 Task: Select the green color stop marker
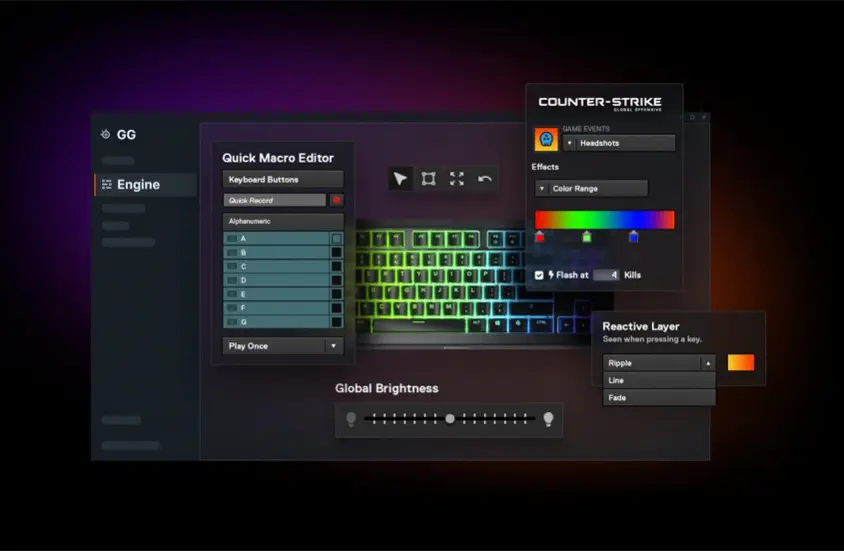tap(587, 236)
